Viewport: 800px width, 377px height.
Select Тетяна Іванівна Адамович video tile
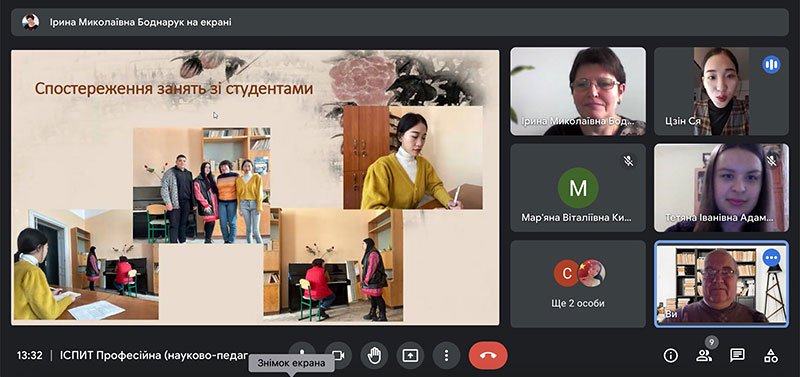pyautogui.click(x=721, y=188)
